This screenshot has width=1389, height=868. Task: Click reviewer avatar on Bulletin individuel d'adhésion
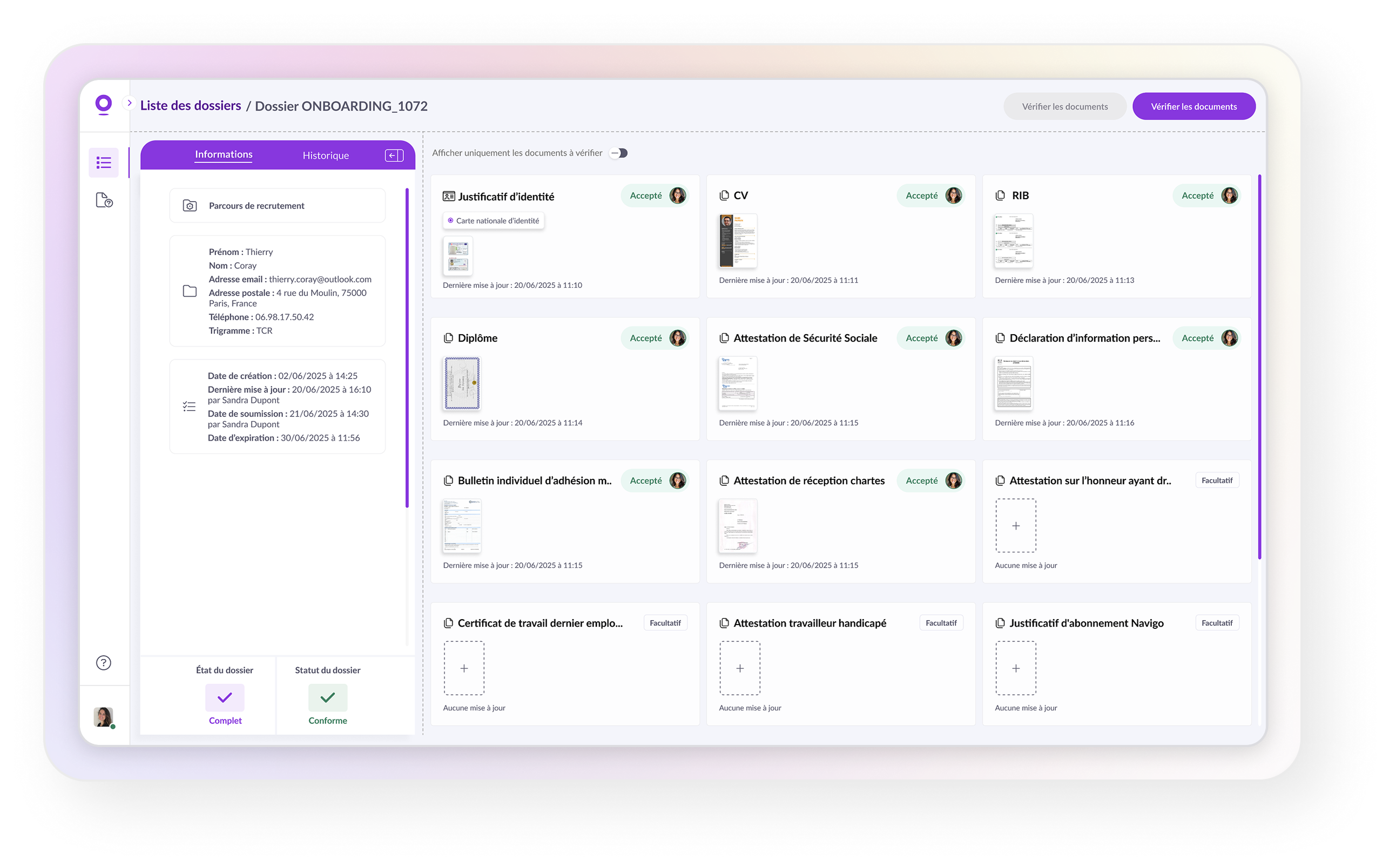point(678,480)
